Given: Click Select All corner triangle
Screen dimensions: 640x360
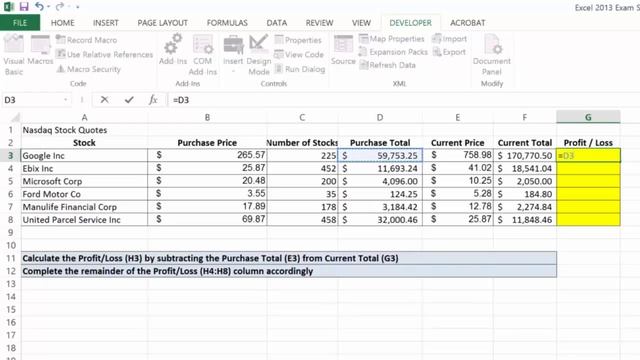Looking at the screenshot, I should pos(15,118).
